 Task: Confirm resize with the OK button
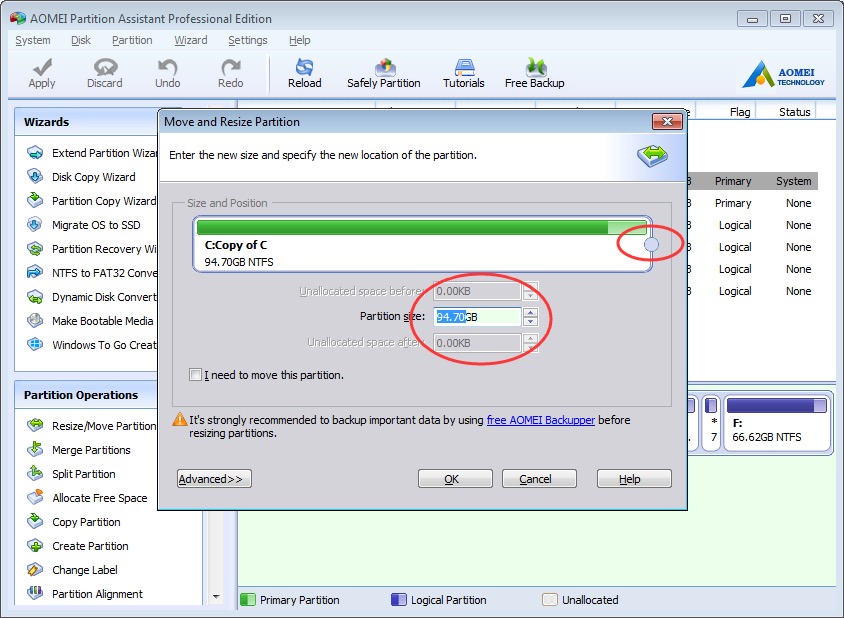(455, 479)
